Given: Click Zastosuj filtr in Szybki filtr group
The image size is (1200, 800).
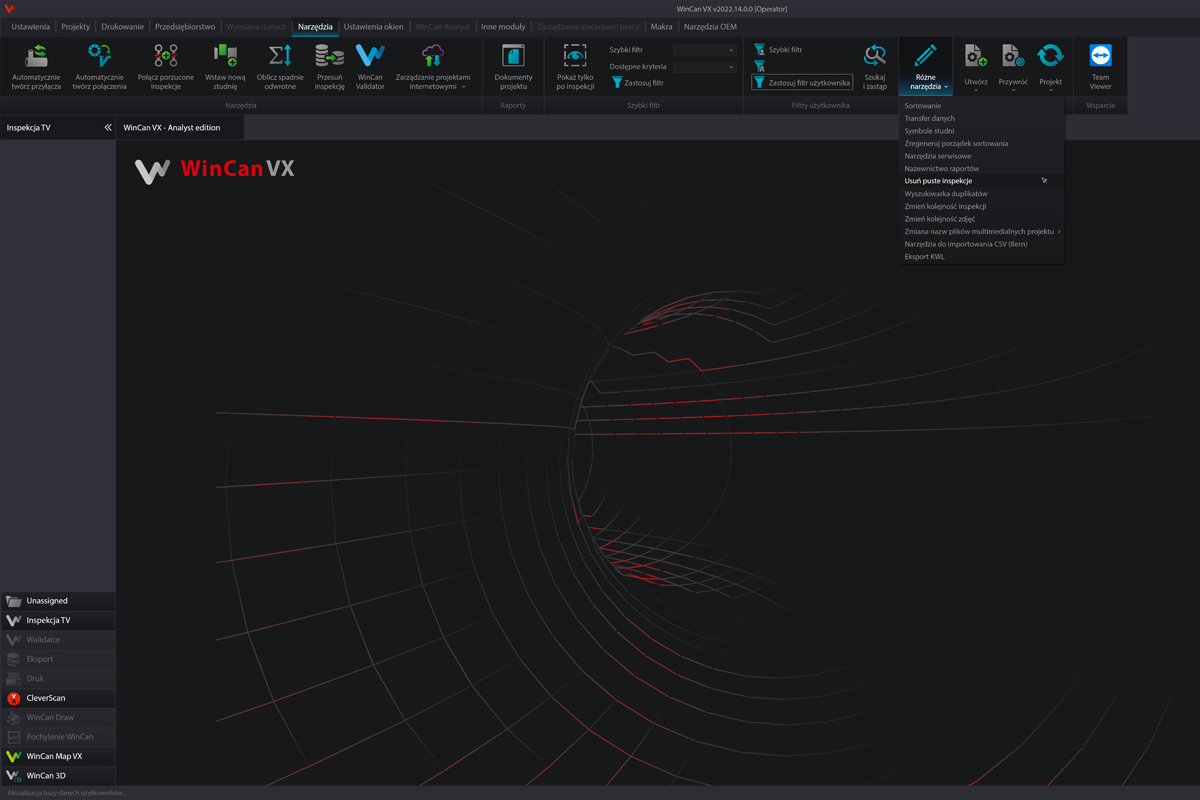Looking at the screenshot, I should (x=637, y=83).
